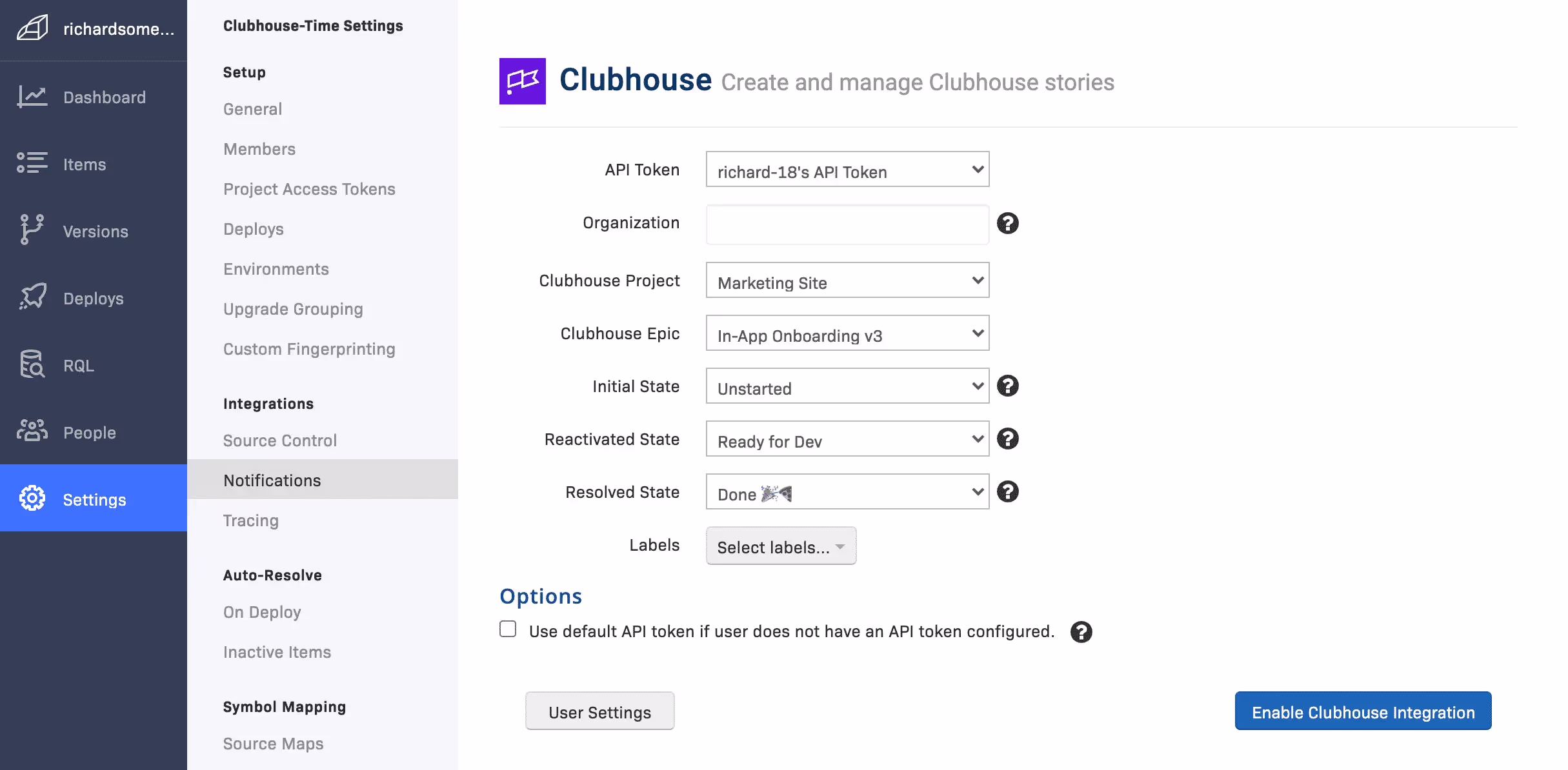The width and height of the screenshot is (1568, 770).
Task: Click into the Organization text field
Action: (x=847, y=224)
